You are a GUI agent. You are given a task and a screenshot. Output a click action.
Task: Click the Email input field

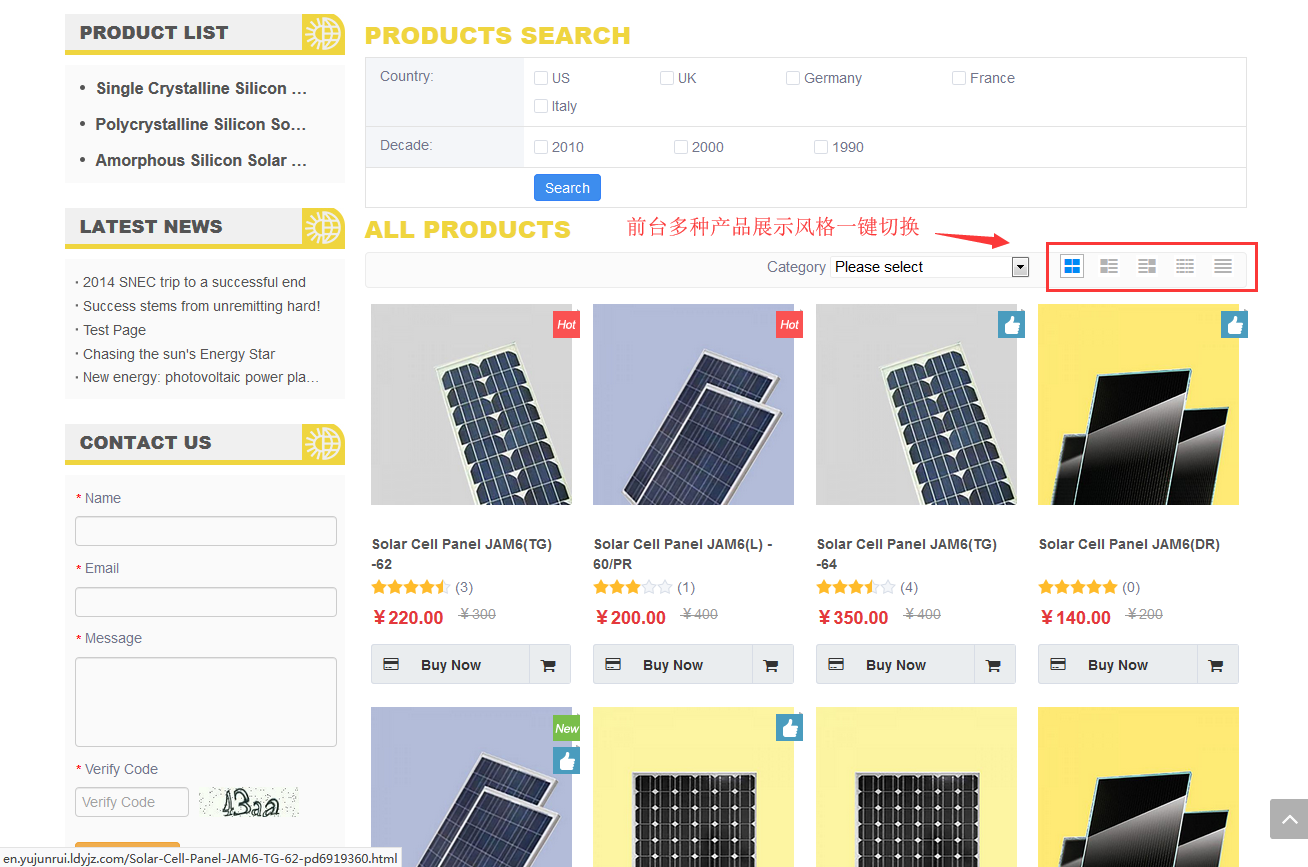[x=206, y=602]
